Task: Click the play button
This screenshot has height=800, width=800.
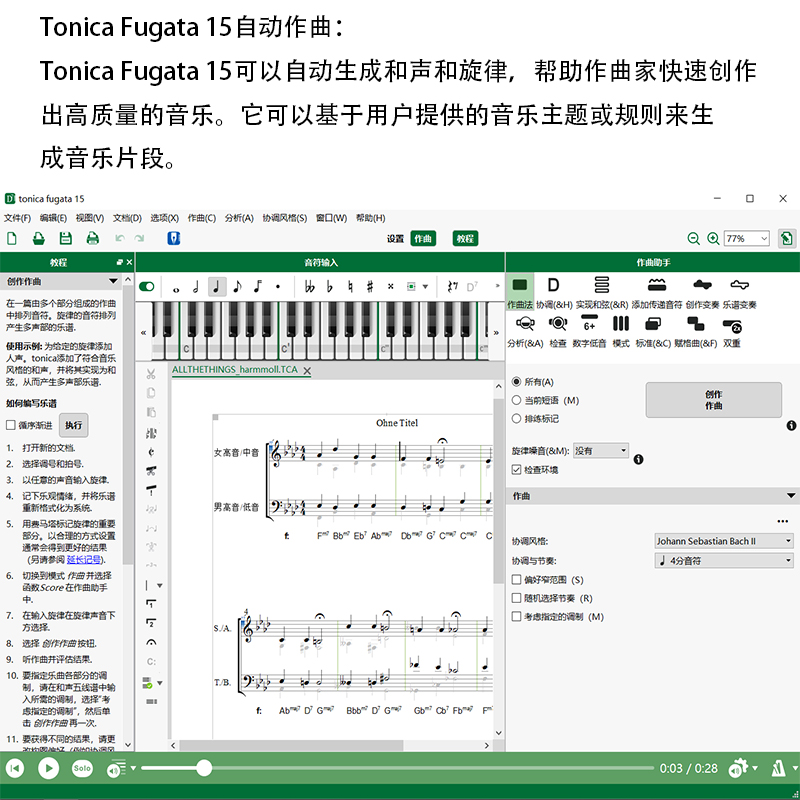Action: (48, 768)
